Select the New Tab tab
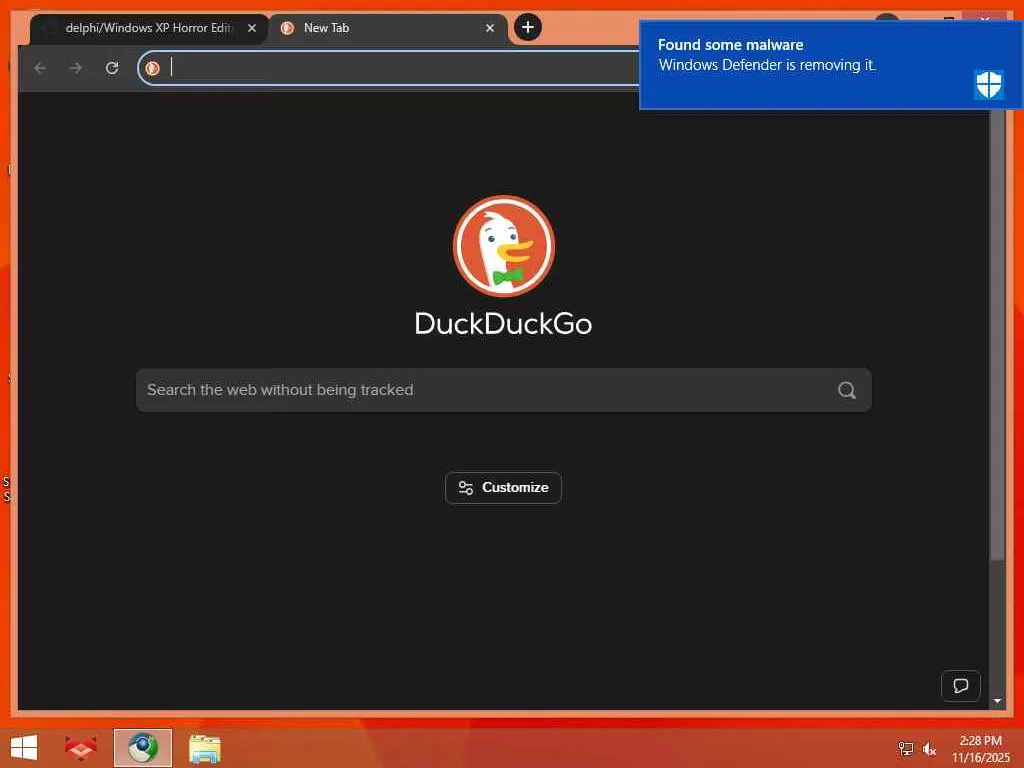 click(x=388, y=28)
